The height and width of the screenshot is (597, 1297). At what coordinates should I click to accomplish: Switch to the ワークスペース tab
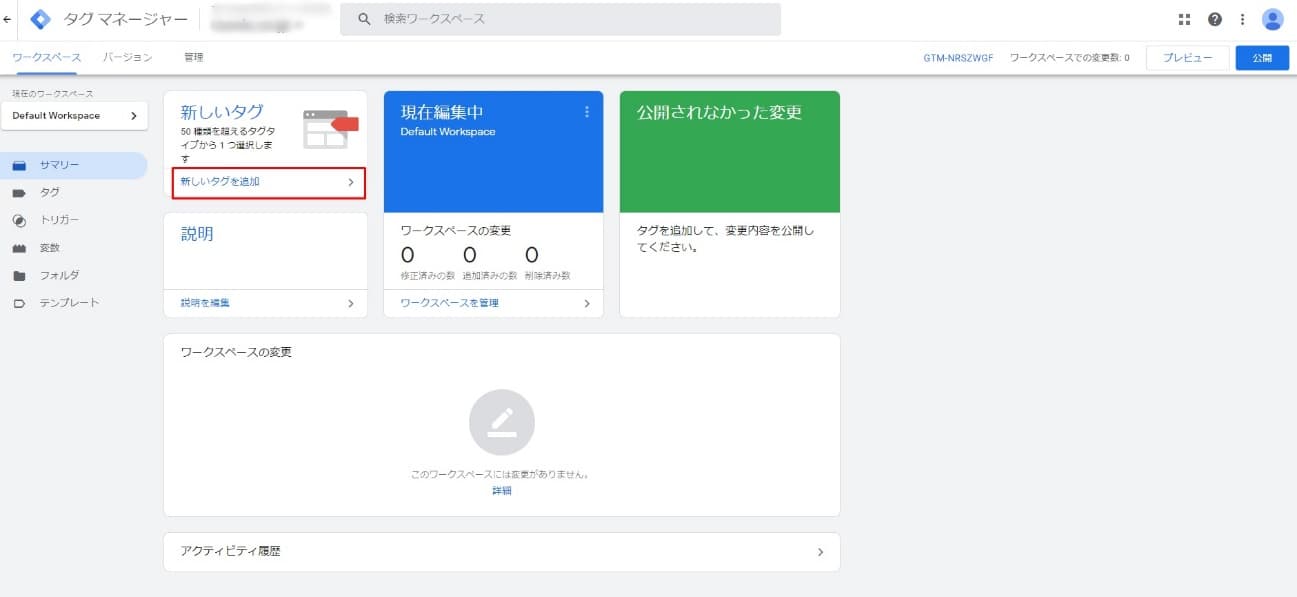point(47,57)
